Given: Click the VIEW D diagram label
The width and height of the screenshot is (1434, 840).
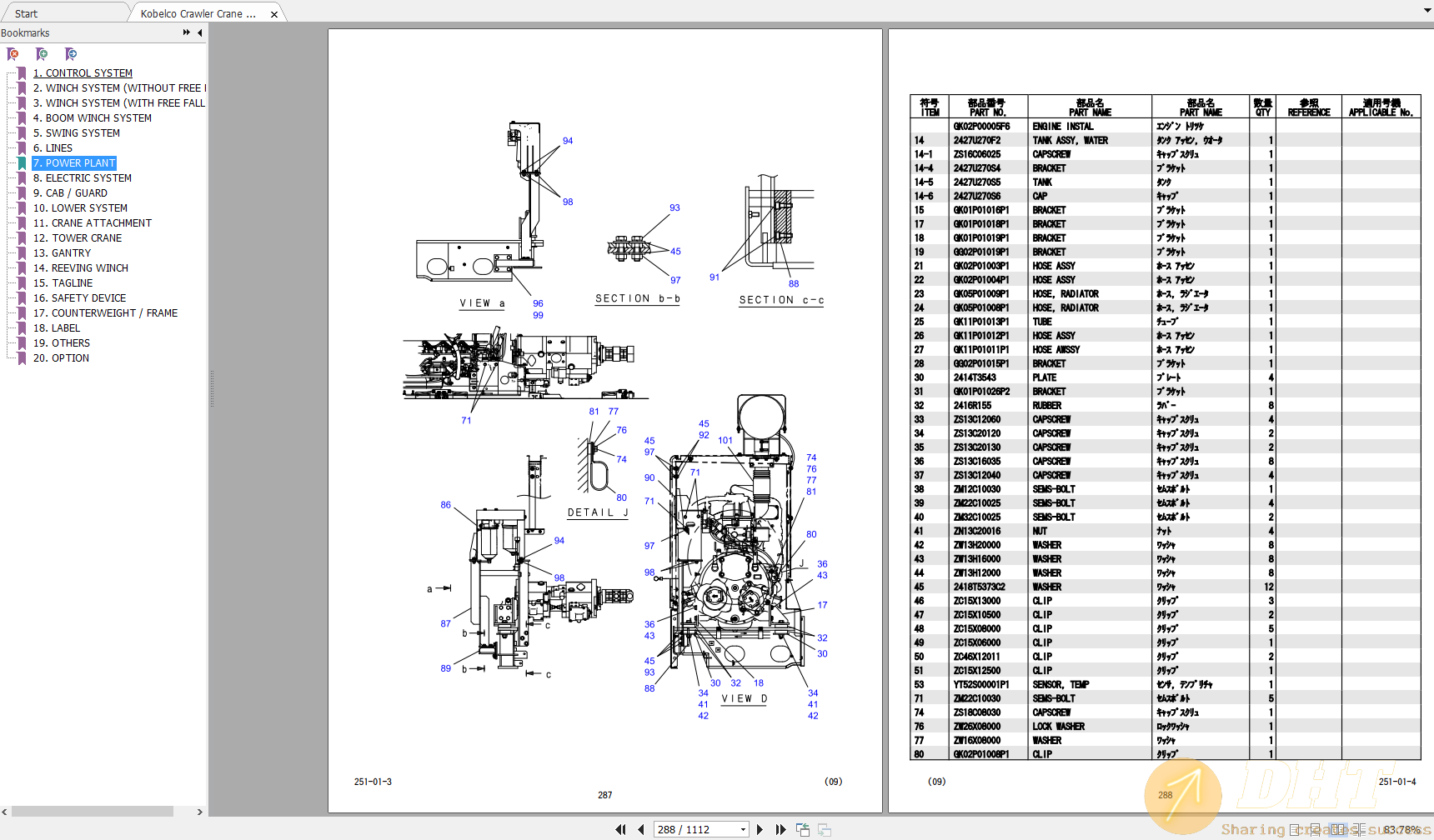Looking at the screenshot, I should 745,698.
